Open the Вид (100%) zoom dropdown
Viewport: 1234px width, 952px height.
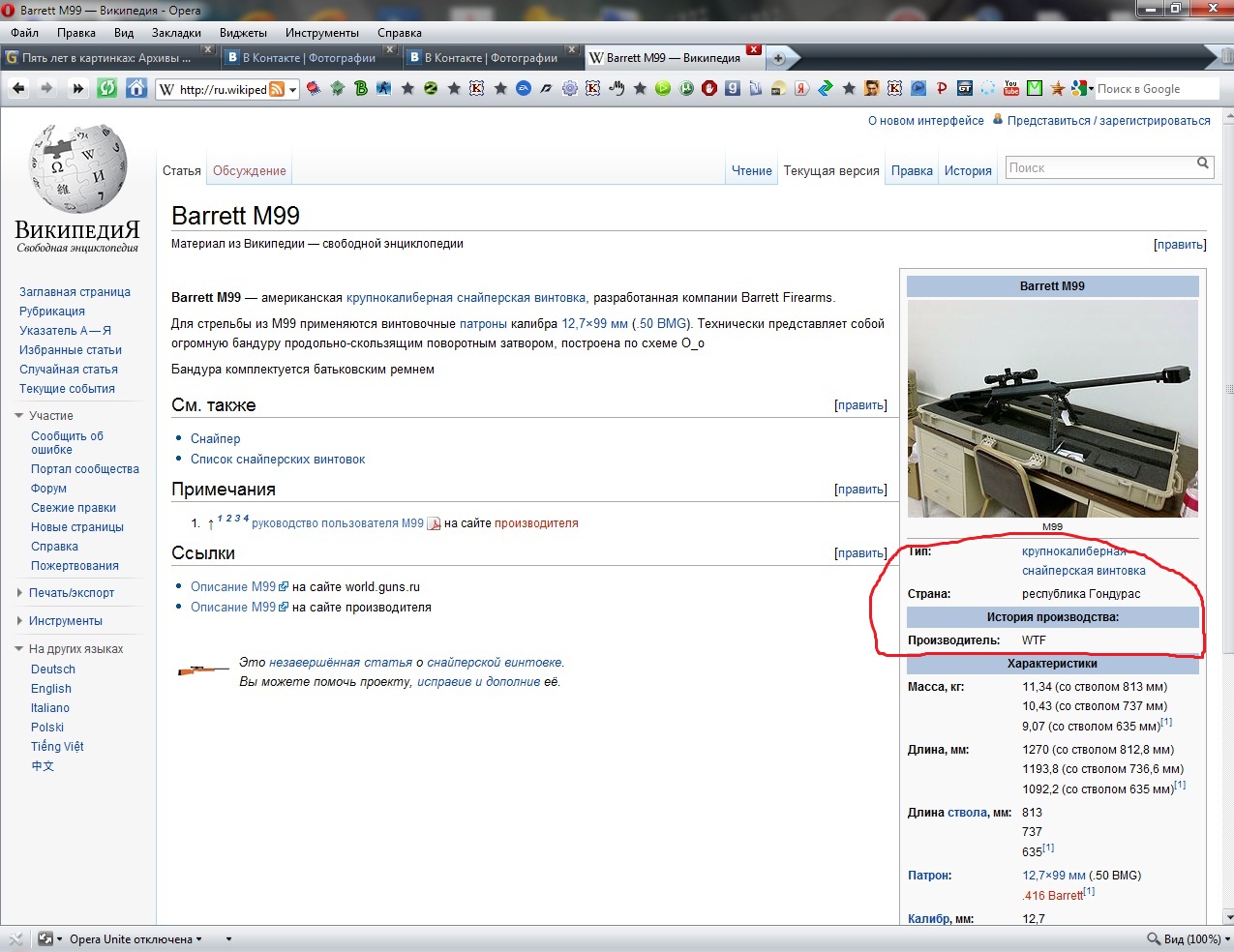[x=1187, y=938]
